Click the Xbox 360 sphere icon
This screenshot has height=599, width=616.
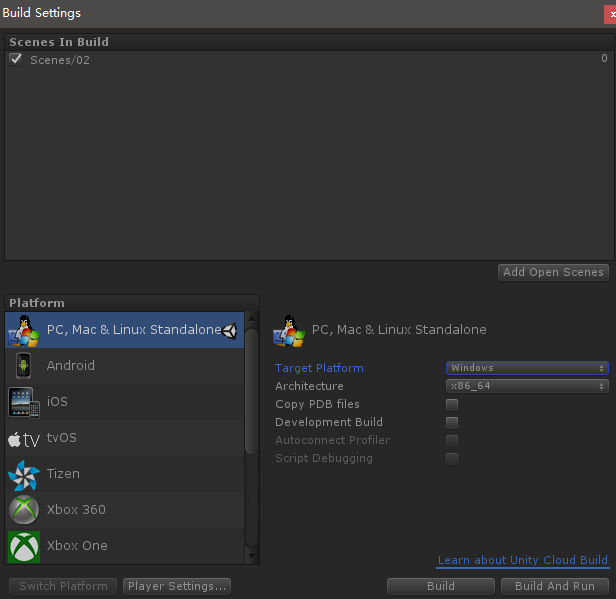pyautogui.click(x=24, y=510)
